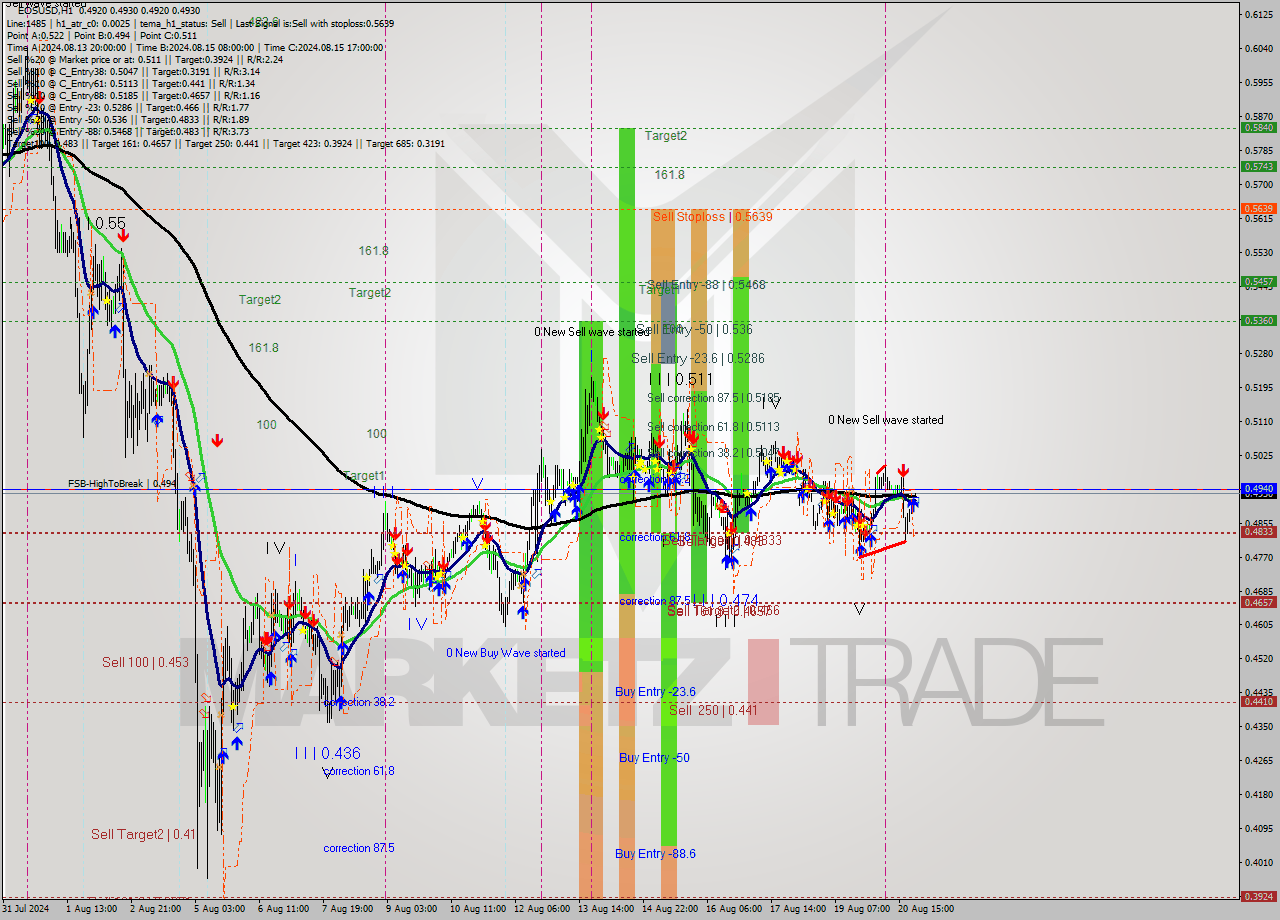The height and width of the screenshot is (920, 1280).
Task: Click the 'FSB-HighToBreak | 0.494' label
Action: coord(122,483)
